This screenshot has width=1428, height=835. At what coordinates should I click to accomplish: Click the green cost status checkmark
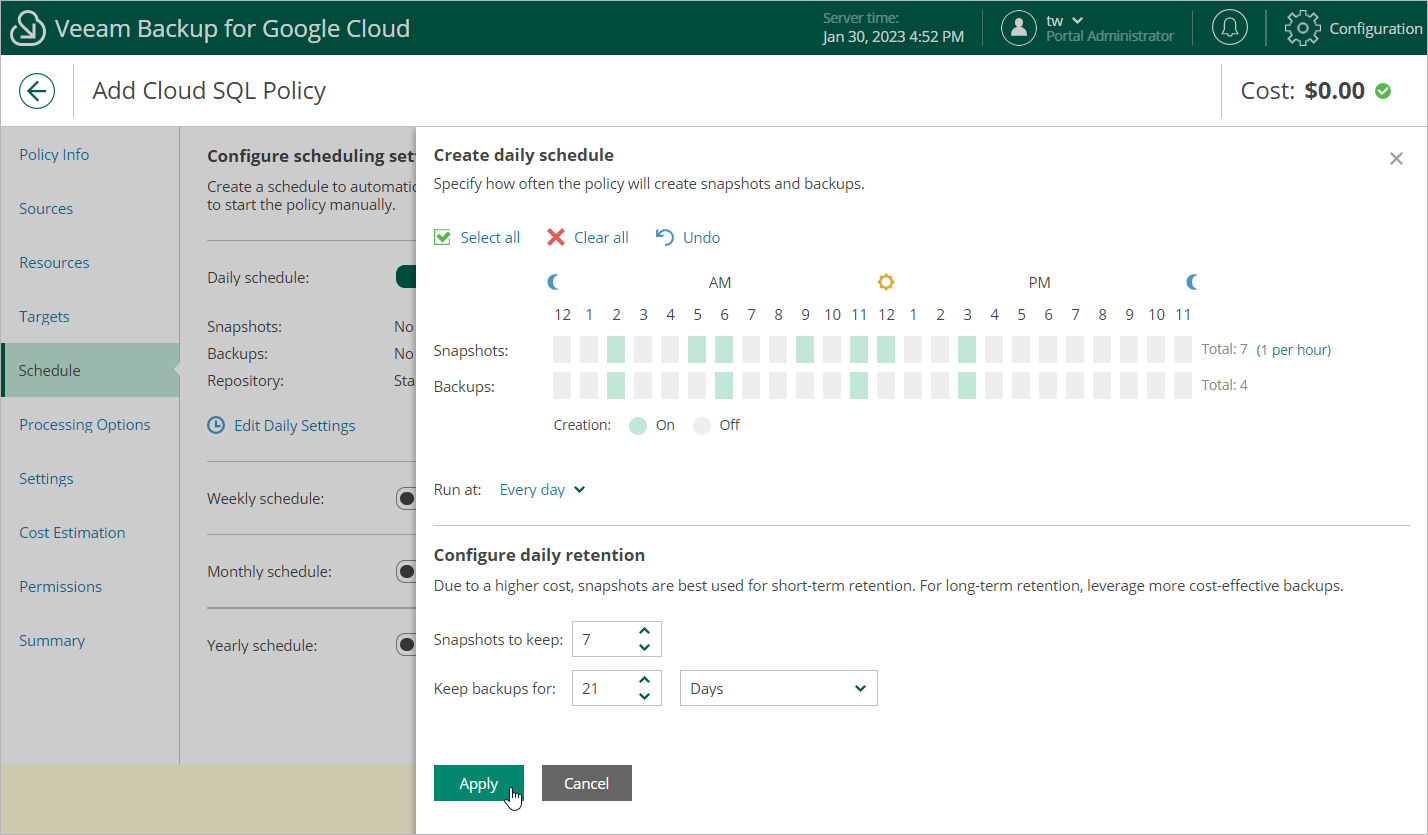pos(1383,91)
